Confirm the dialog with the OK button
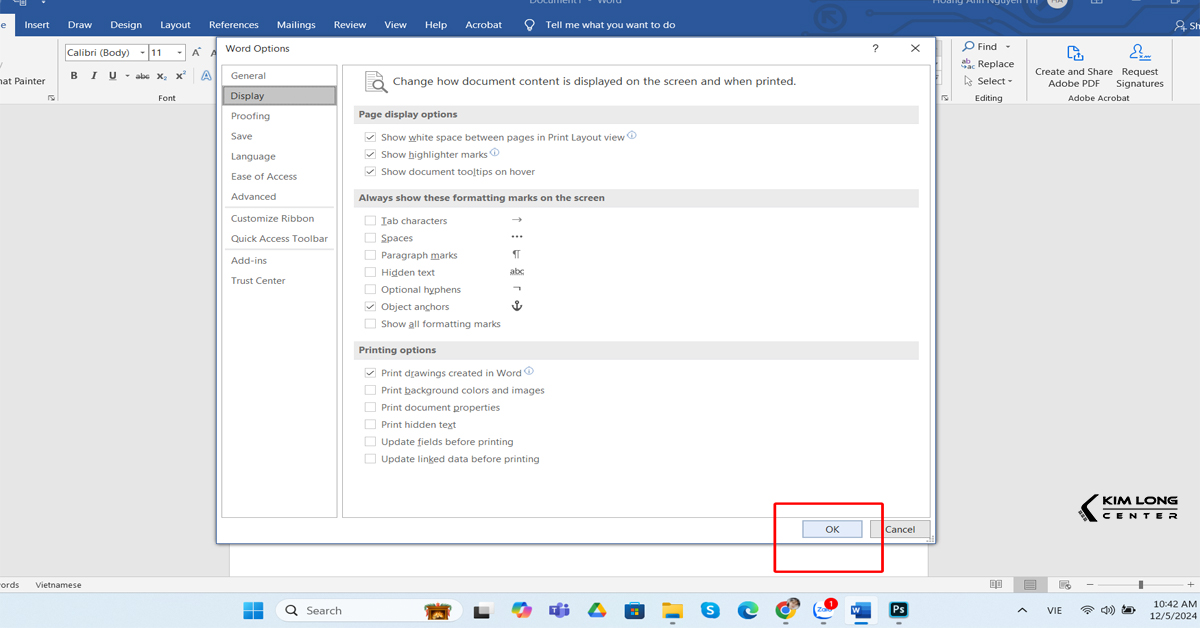1200x628 pixels. [x=832, y=529]
